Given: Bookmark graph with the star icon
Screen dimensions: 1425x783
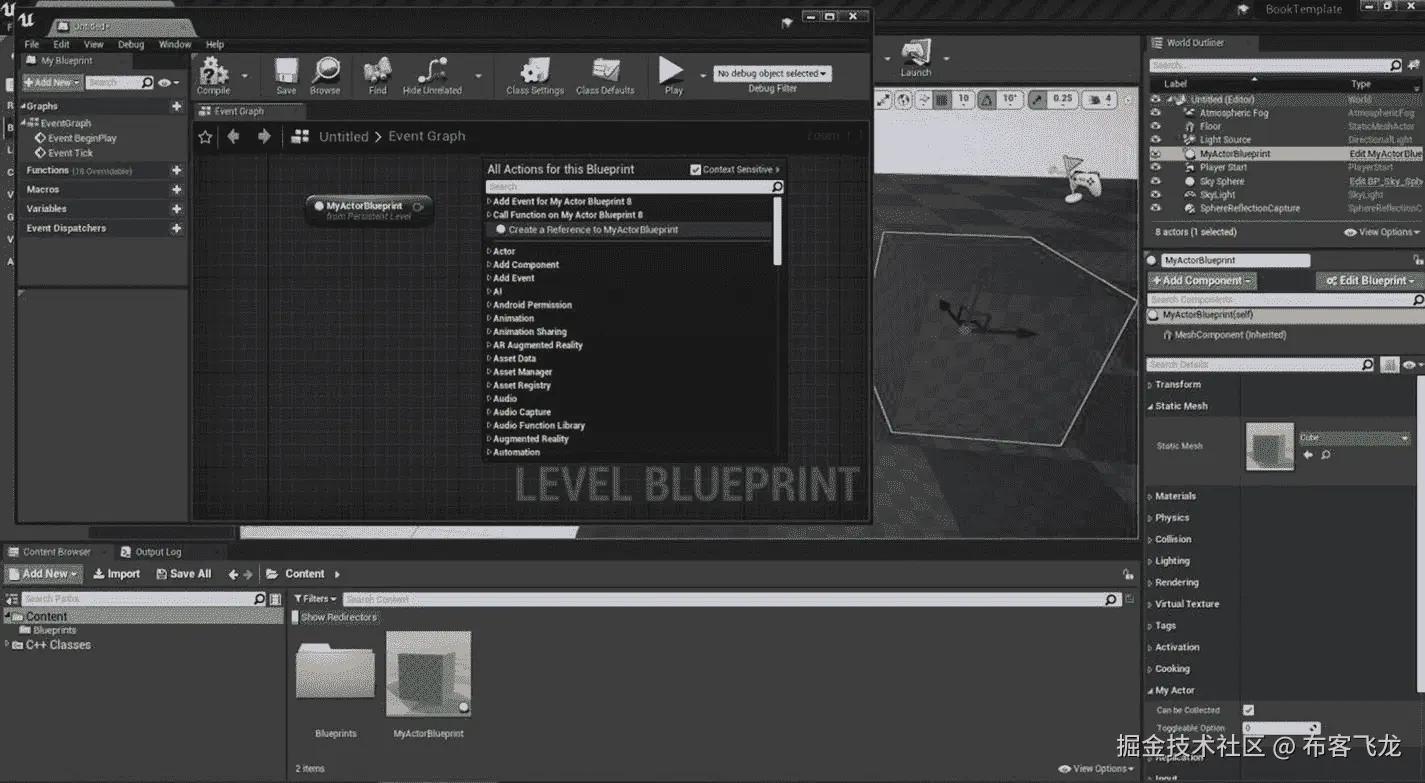Looking at the screenshot, I should point(205,137).
